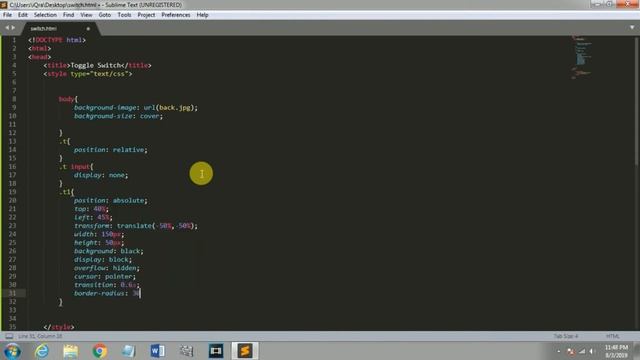Click the minimap code preview
The image size is (640, 360).
coord(582,57)
